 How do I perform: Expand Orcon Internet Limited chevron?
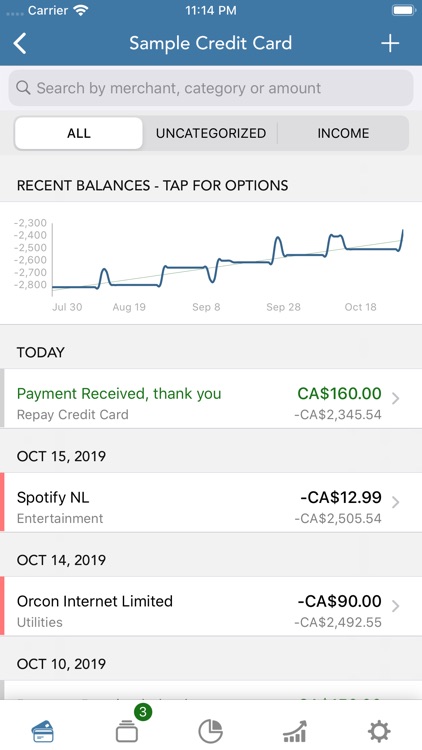pyautogui.click(x=396, y=606)
